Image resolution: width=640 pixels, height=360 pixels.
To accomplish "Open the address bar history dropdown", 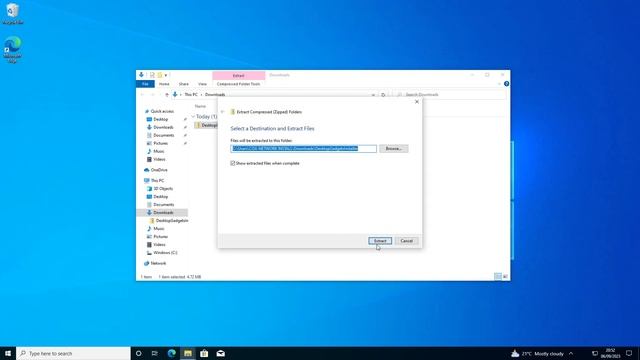I will click(373, 95).
